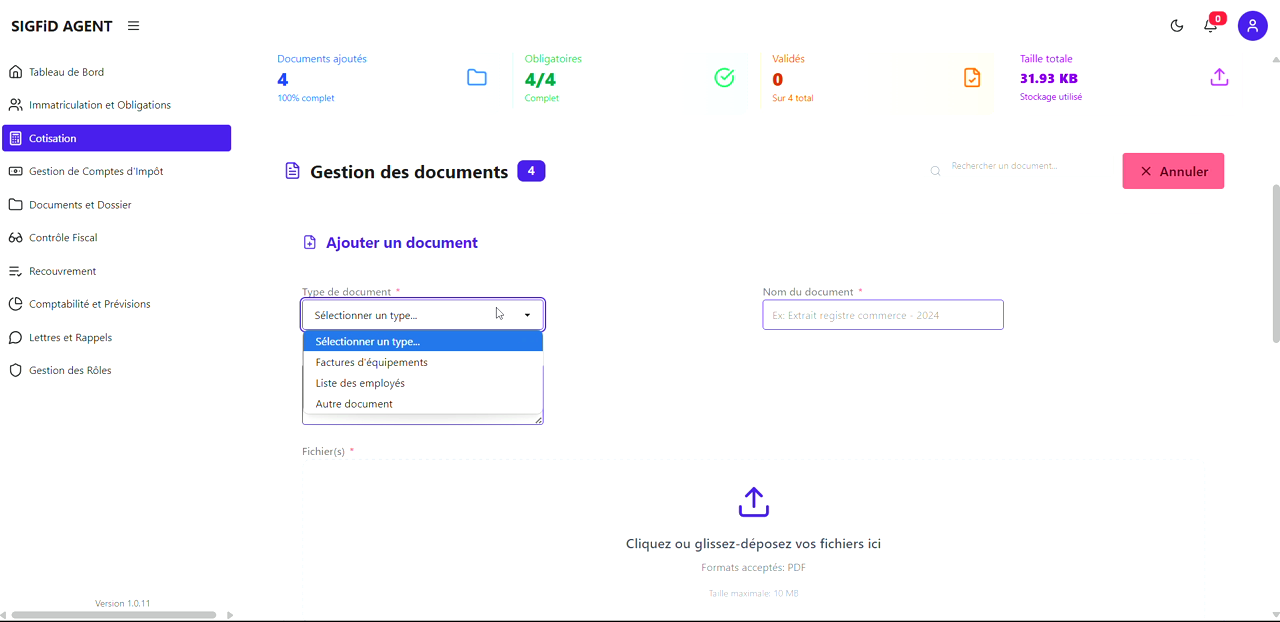Click the orange document icon near Validés

coord(971,77)
